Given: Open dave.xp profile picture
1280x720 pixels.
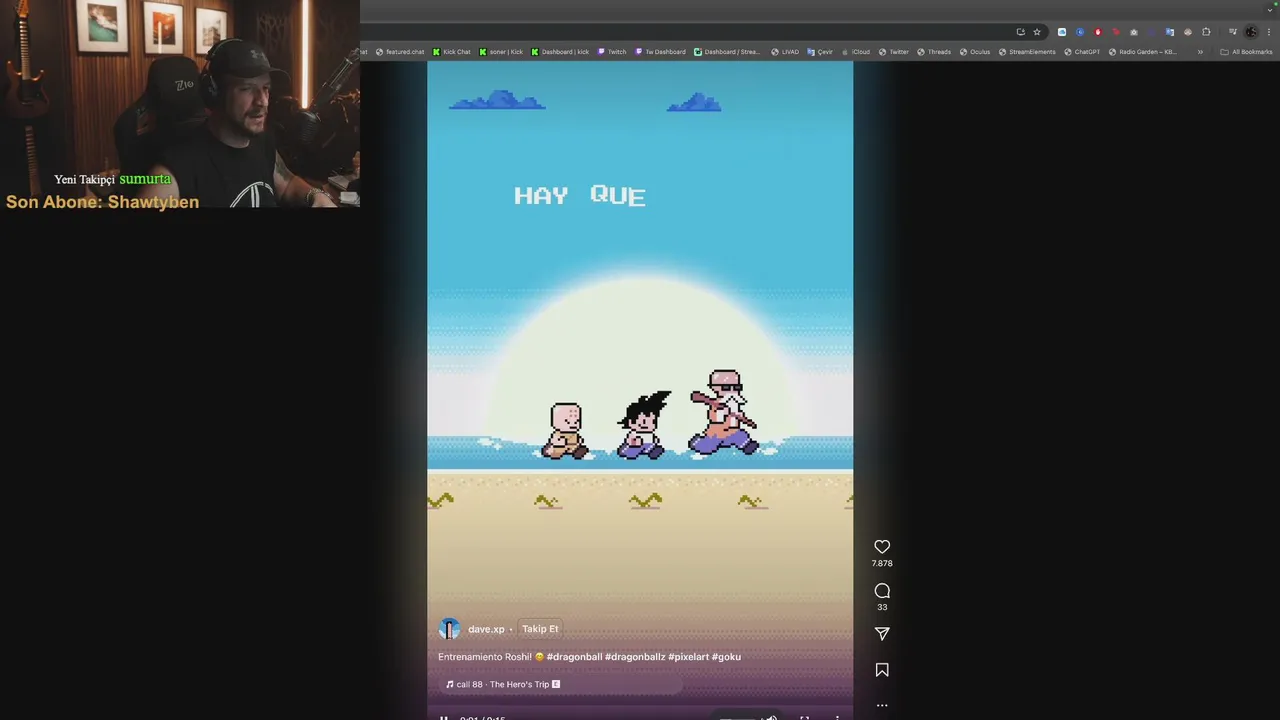Looking at the screenshot, I should click(450, 629).
